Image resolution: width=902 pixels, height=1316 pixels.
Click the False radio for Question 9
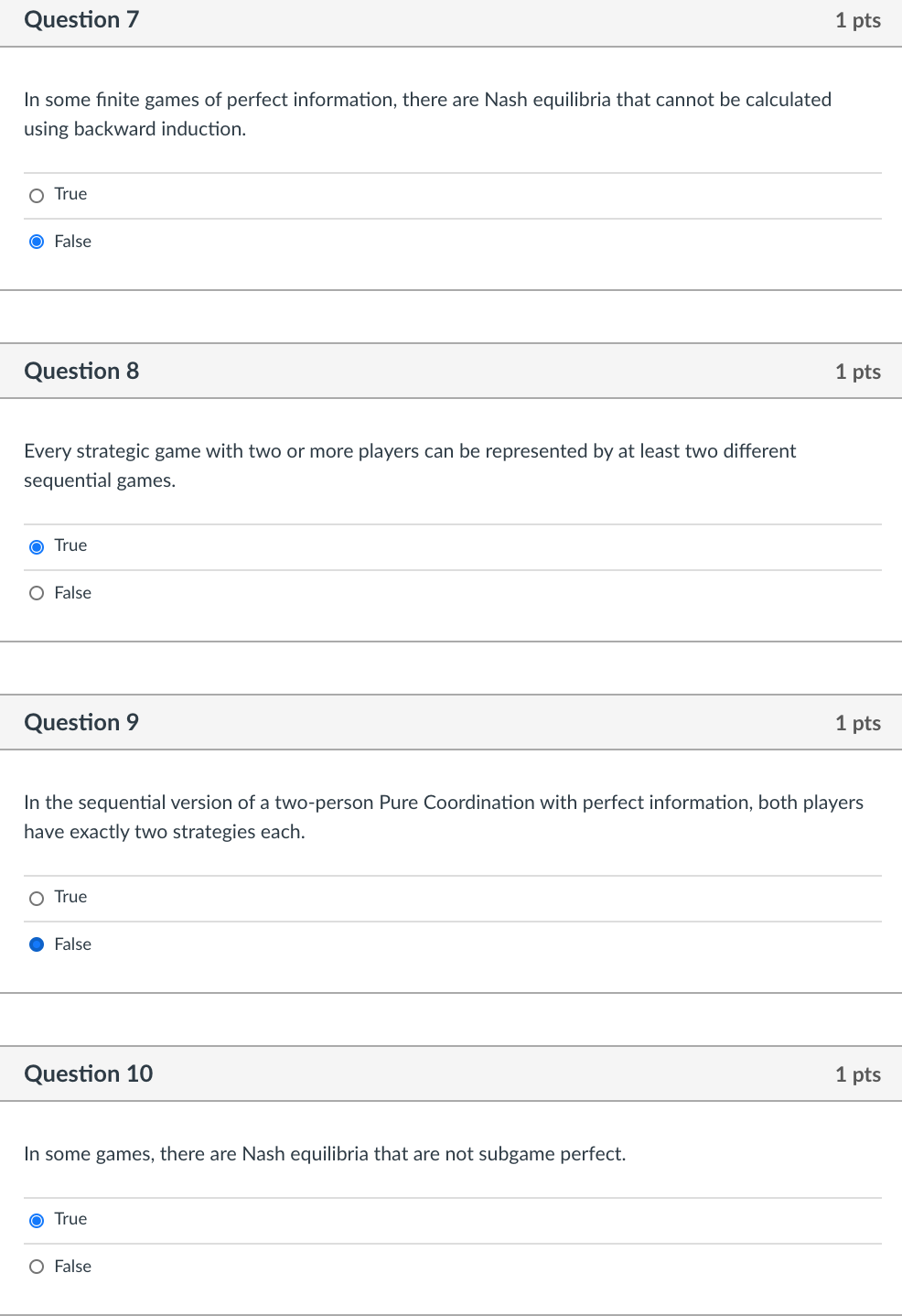click(x=37, y=944)
